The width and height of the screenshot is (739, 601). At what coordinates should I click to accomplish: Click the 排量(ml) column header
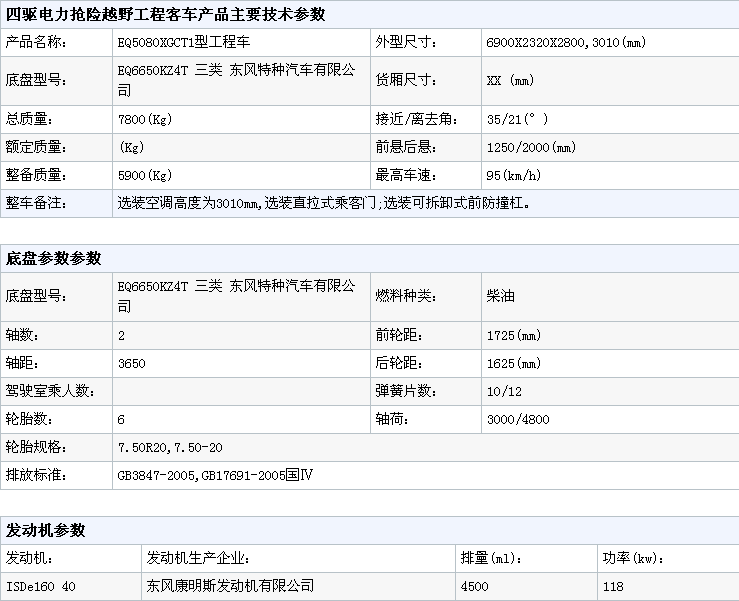492,558
